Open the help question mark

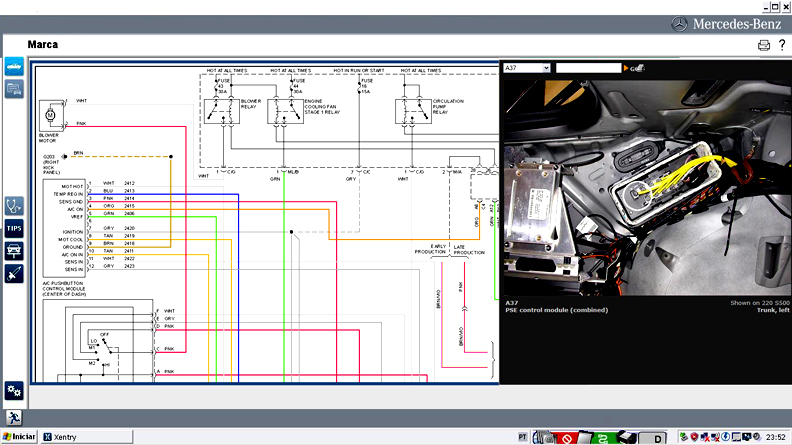point(782,44)
